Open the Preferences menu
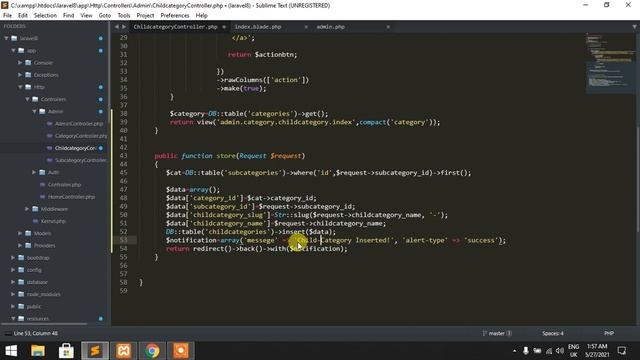The image size is (640, 360). coord(175,16)
